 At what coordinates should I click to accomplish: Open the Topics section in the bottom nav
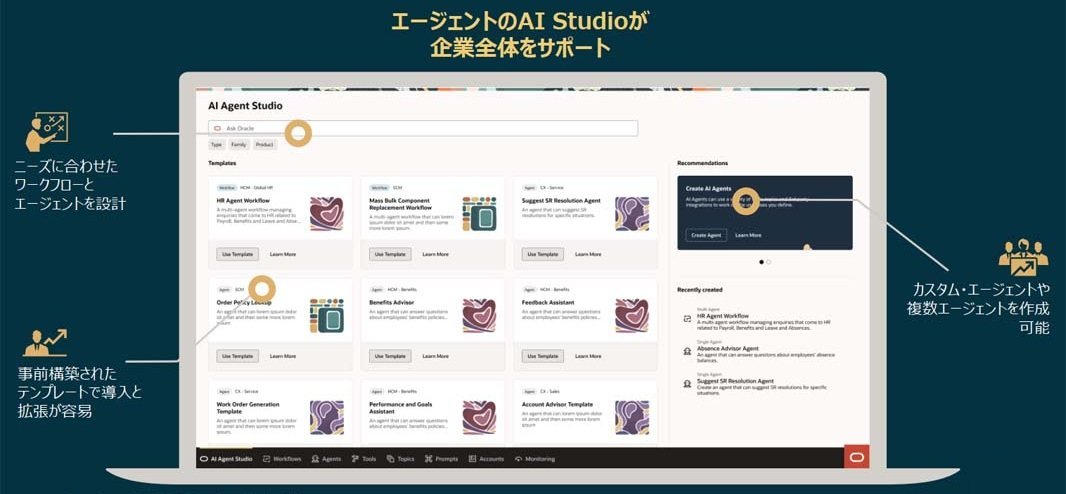tap(400, 459)
